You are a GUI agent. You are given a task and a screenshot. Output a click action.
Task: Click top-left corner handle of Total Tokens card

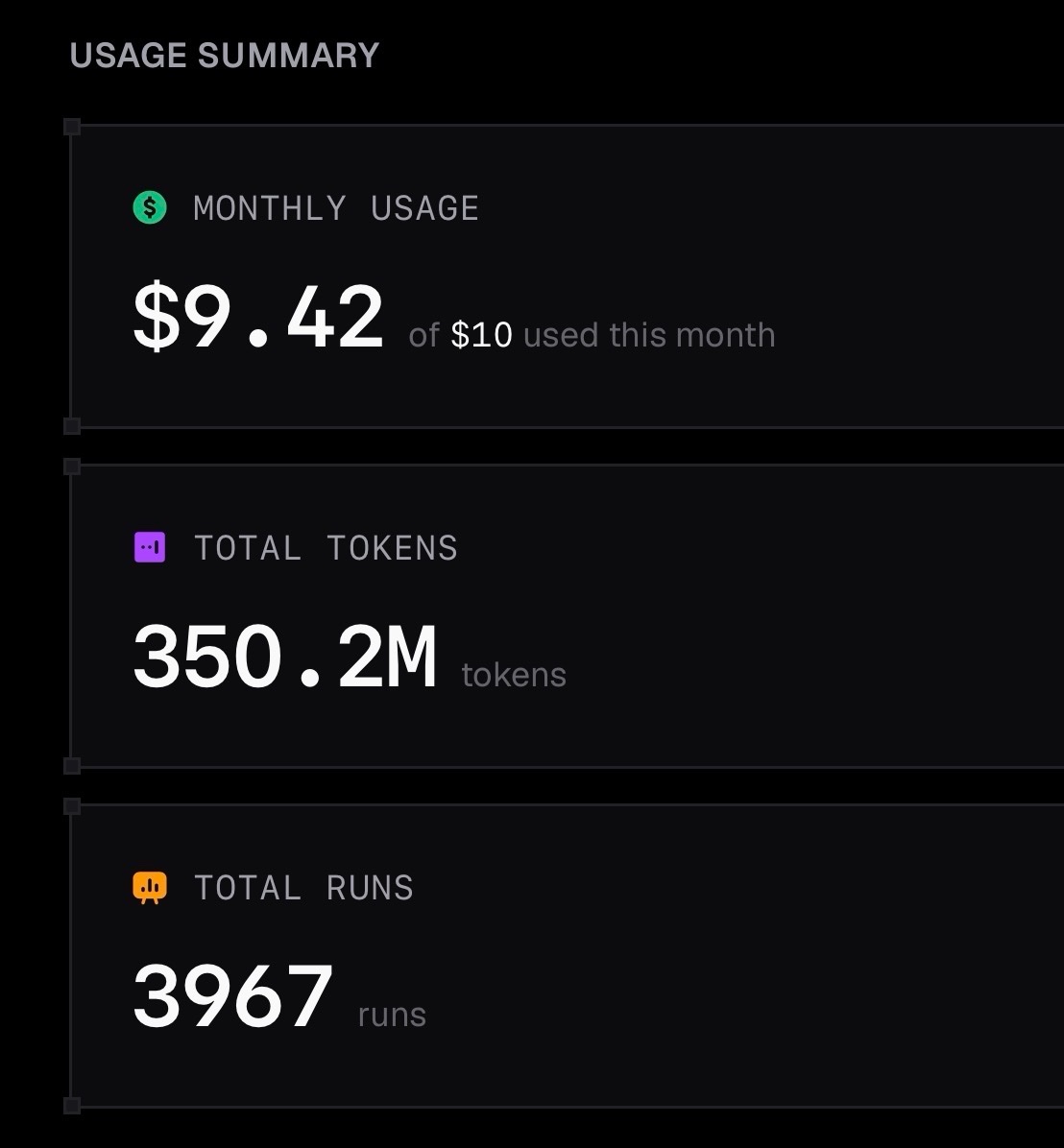72,466
